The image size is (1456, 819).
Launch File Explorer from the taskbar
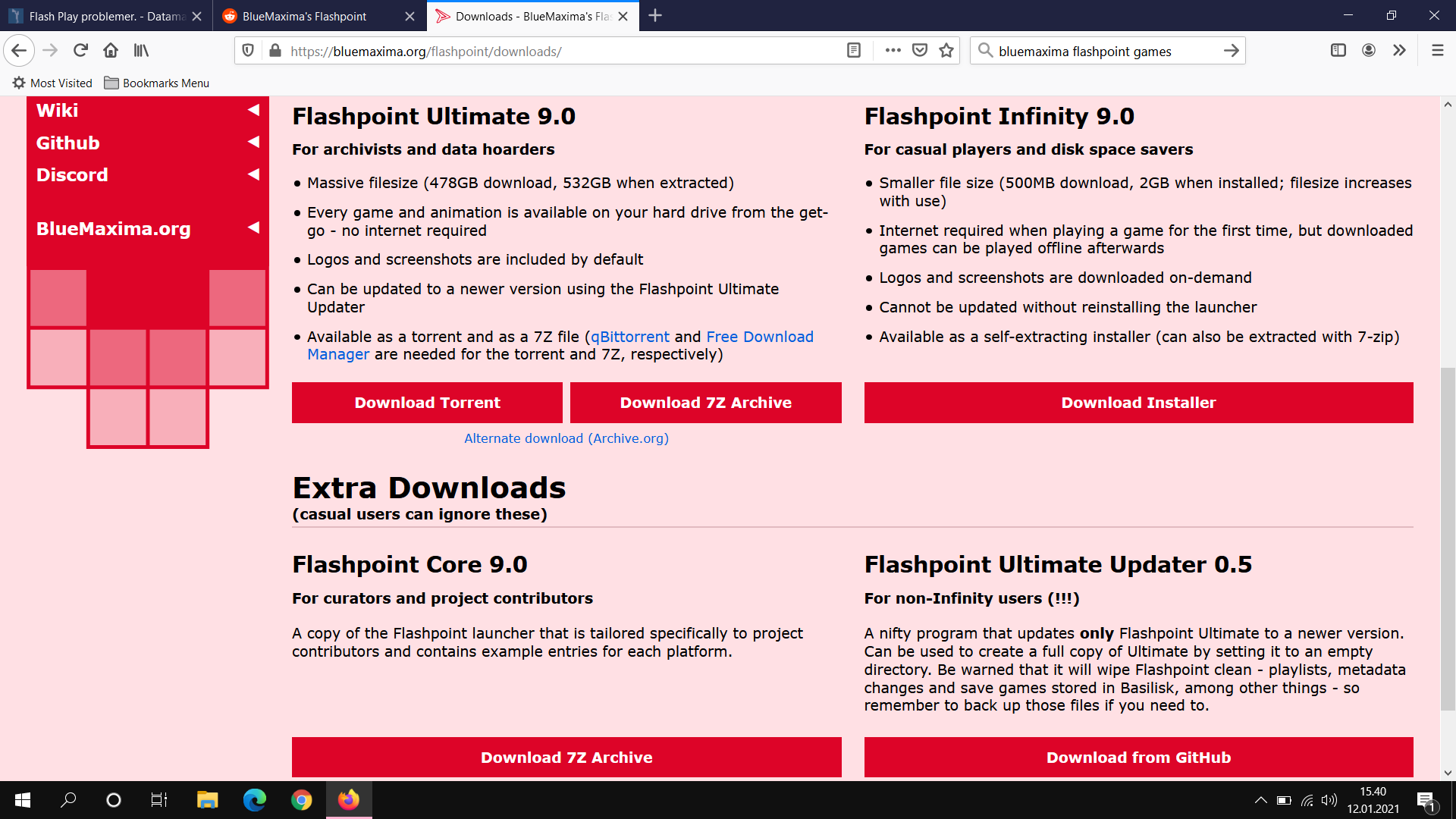(x=207, y=800)
